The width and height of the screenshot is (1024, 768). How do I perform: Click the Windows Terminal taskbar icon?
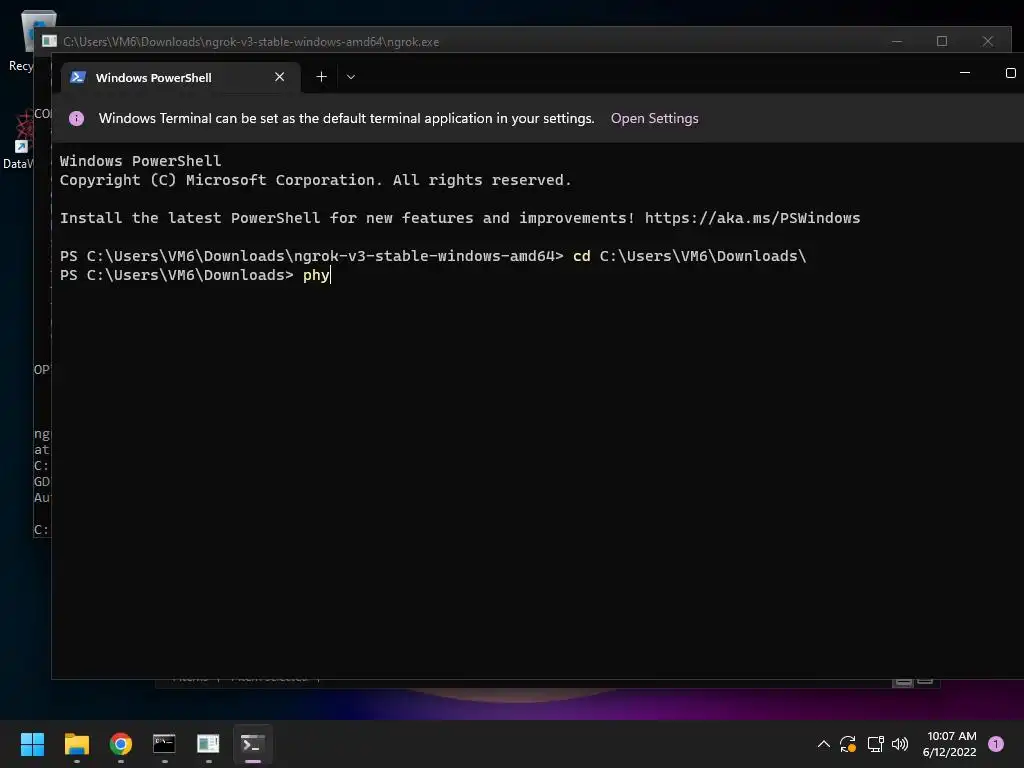click(253, 744)
